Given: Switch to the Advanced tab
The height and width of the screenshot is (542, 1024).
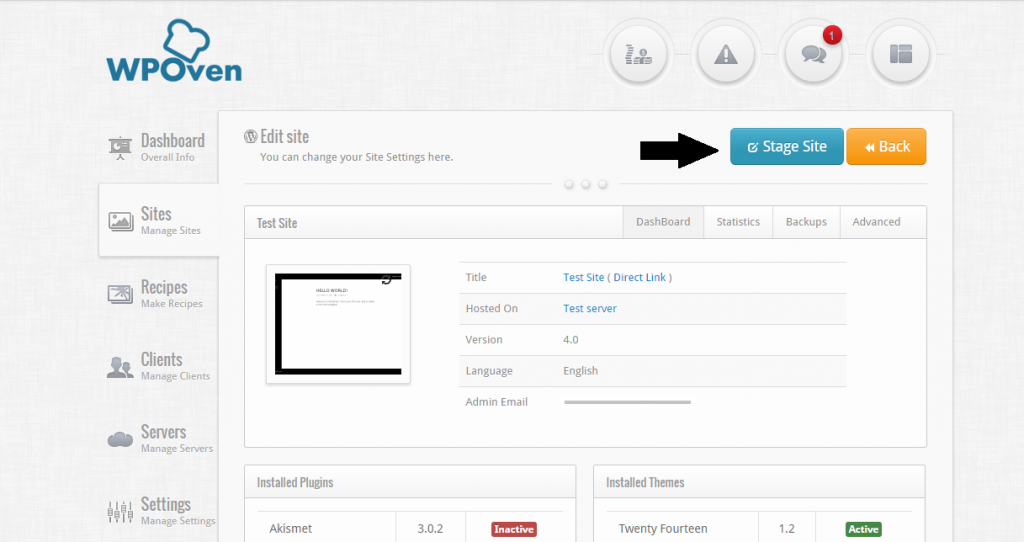Looking at the screenshot, I should [x=876, y=222].
